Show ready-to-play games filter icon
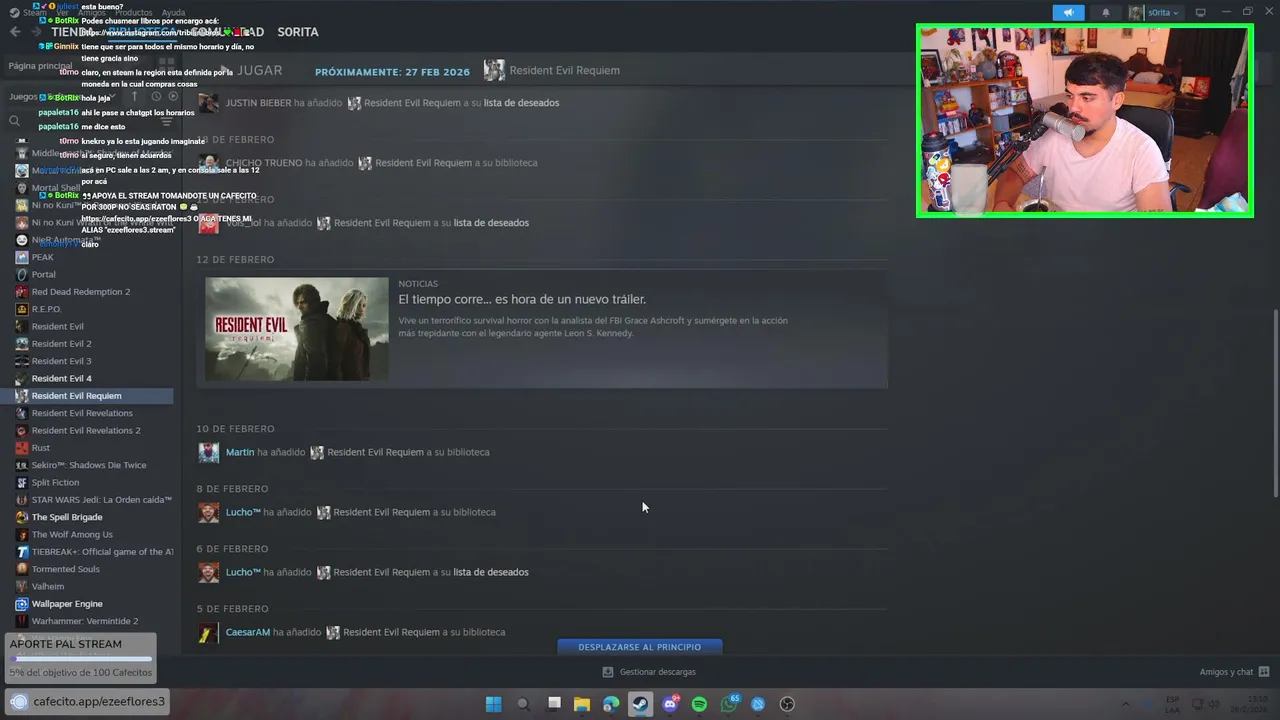Image resolution: width=1280 pixels, height=720 pixels. (x=173, y=97)
